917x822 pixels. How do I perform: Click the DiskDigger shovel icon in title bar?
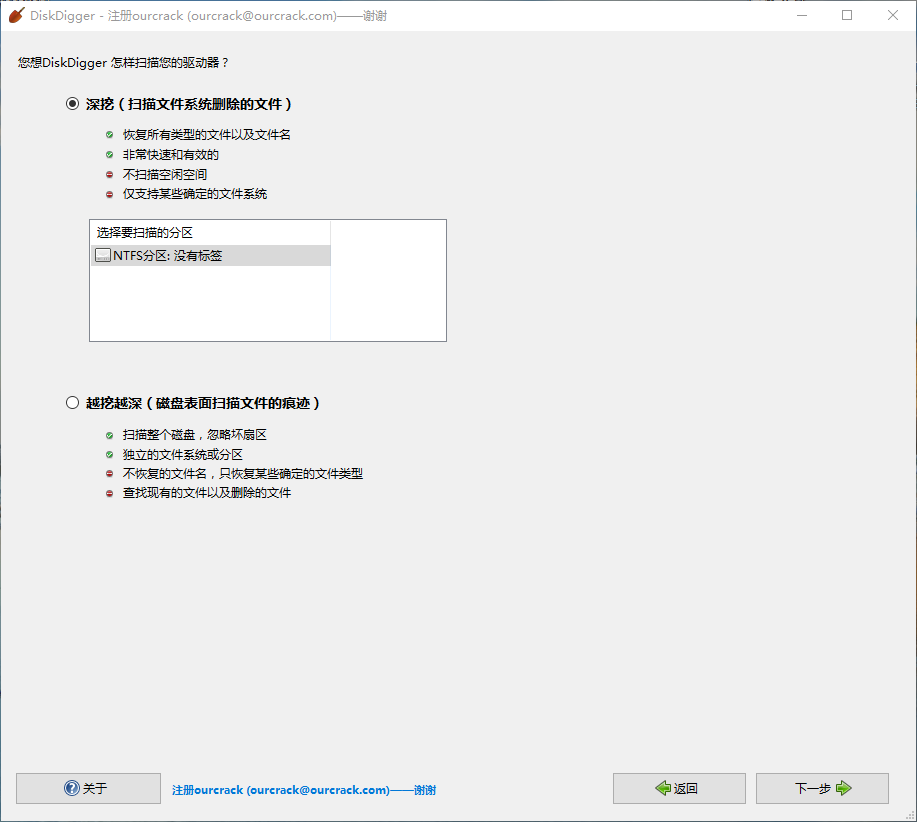point(16,16)
